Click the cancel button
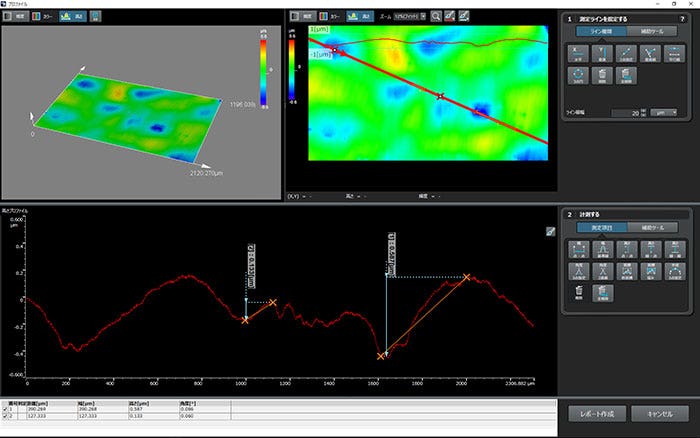This screenshot has height=438, width=700. (x=659, y=413)
